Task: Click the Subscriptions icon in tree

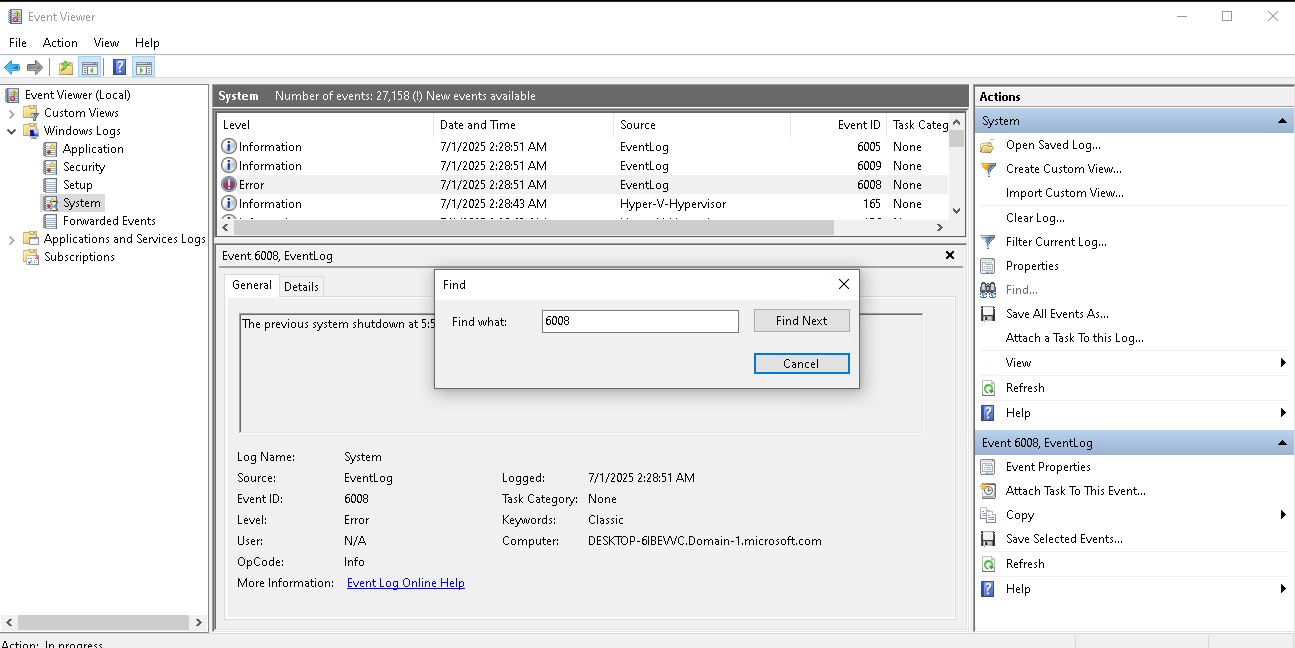Action: pyautogui.click(x=31, y=257)
